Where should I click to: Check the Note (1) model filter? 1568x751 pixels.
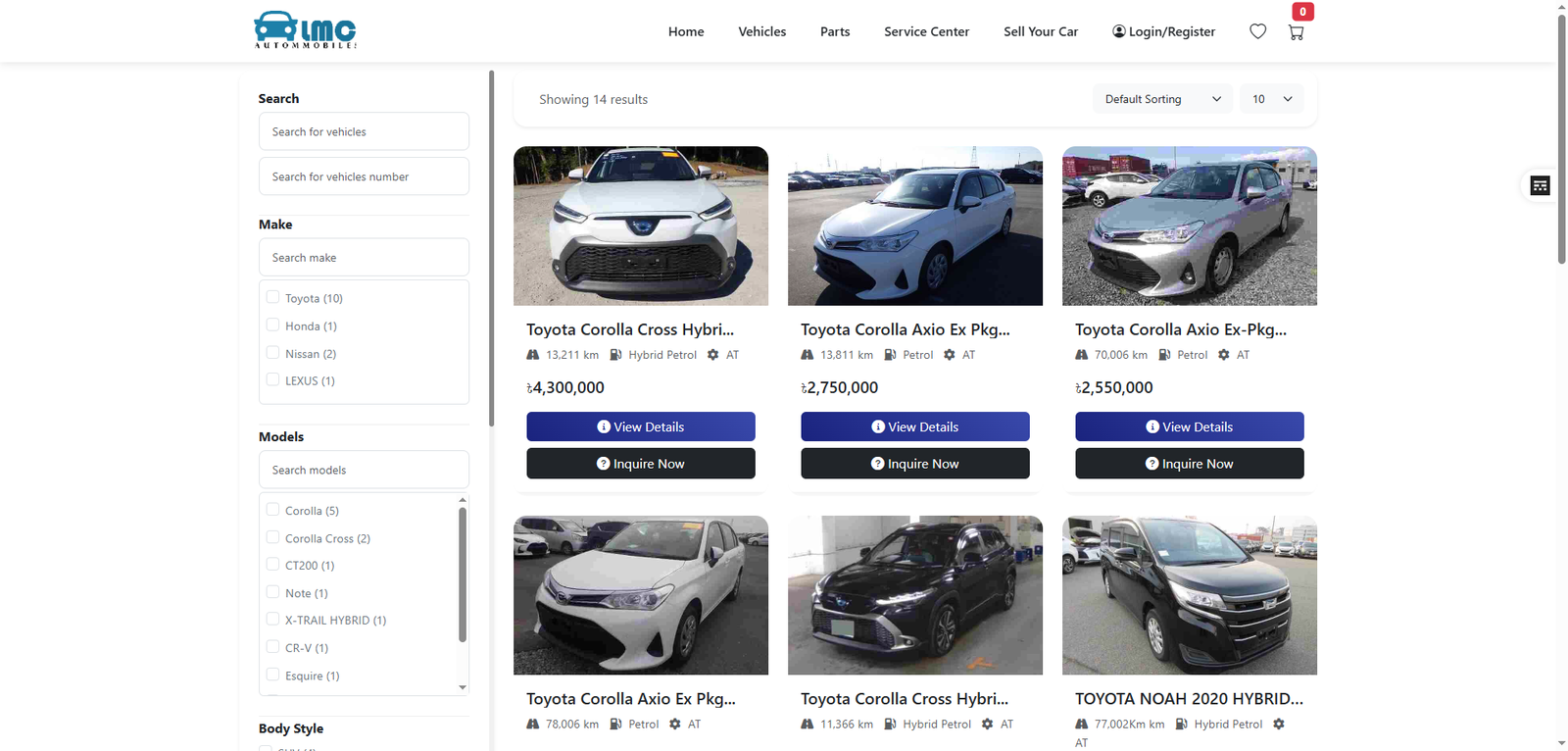(272, 592)
